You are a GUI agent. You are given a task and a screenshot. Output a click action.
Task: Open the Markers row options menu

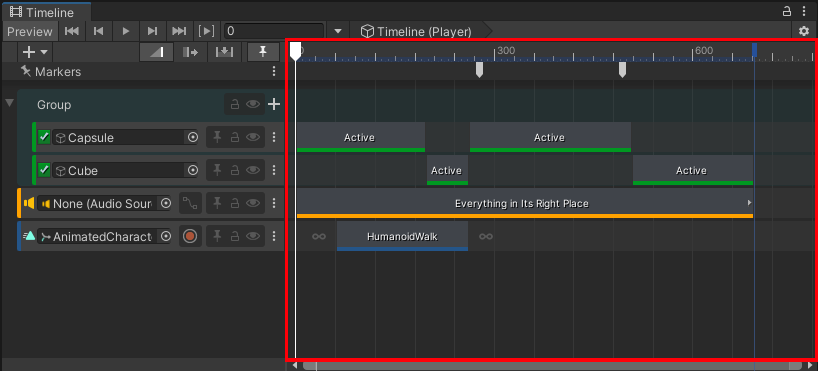point(274,71)
